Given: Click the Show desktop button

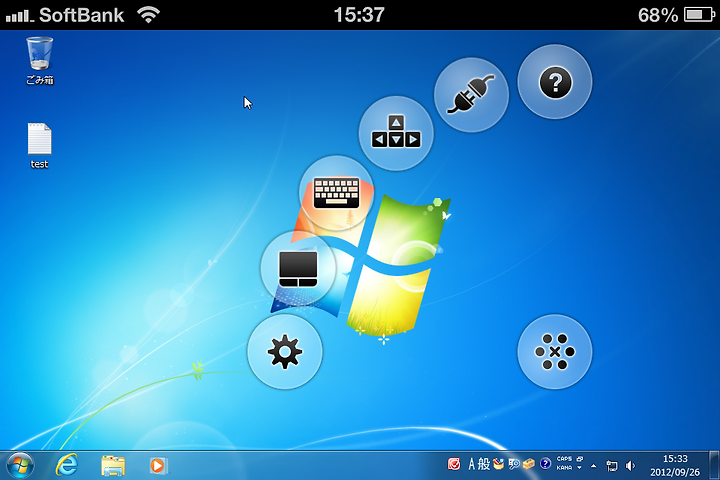Looking at the screenshot, I should (714, 465).
